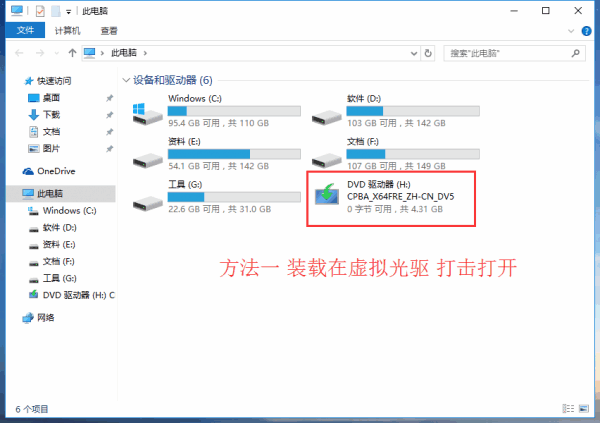Collapse the 设备和驱动器 group
The image size is (600, 423).
coord(126,80)
